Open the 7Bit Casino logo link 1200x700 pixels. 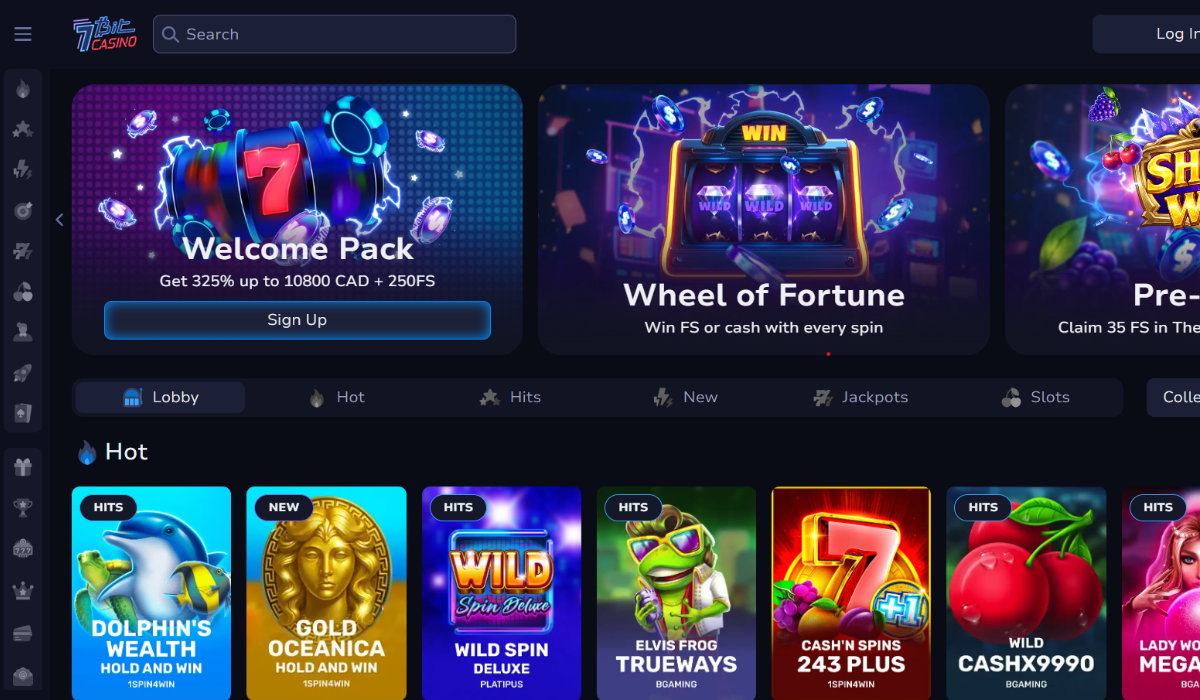(105, 34)
